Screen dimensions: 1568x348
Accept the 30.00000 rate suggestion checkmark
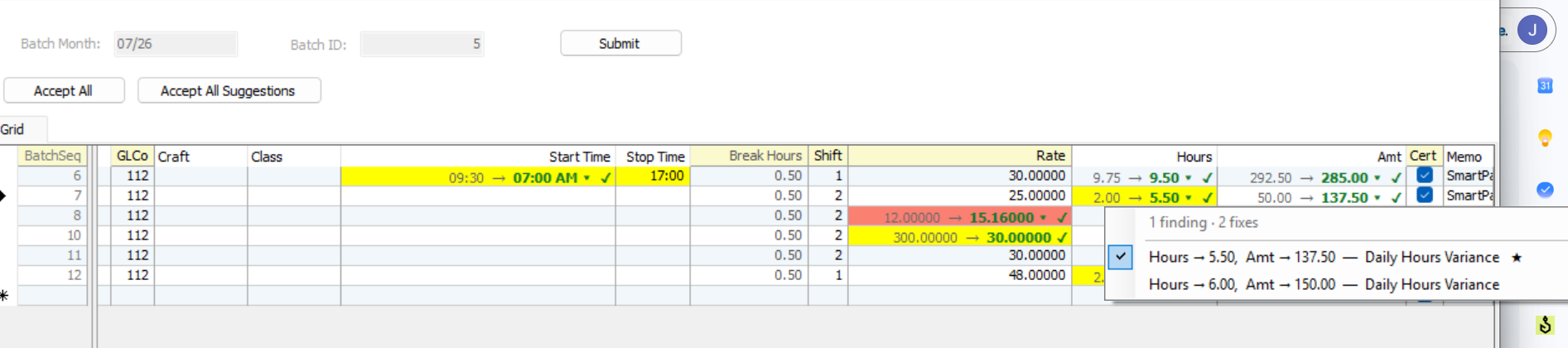pos(1062,237)
